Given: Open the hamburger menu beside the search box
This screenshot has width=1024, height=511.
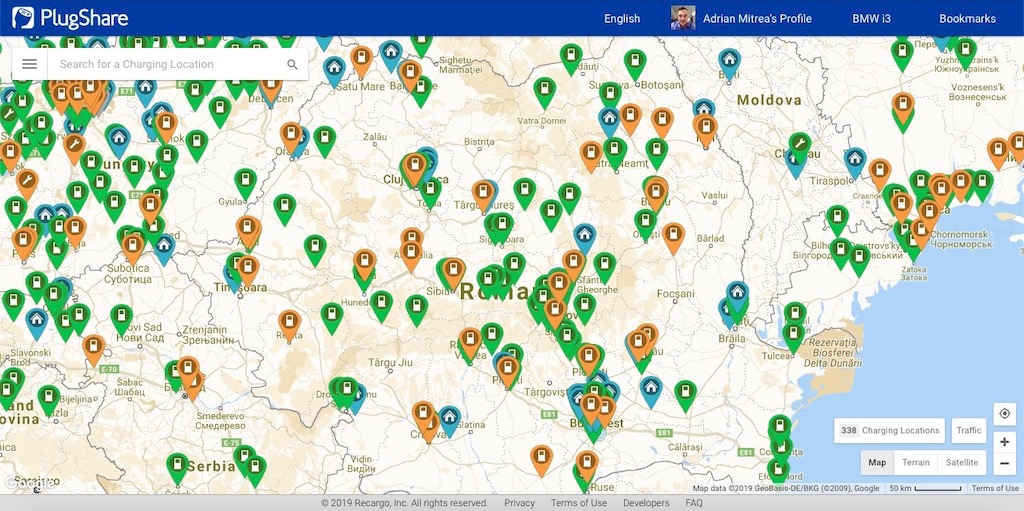Looking at the screenshot, I should [x=29, y=64].
